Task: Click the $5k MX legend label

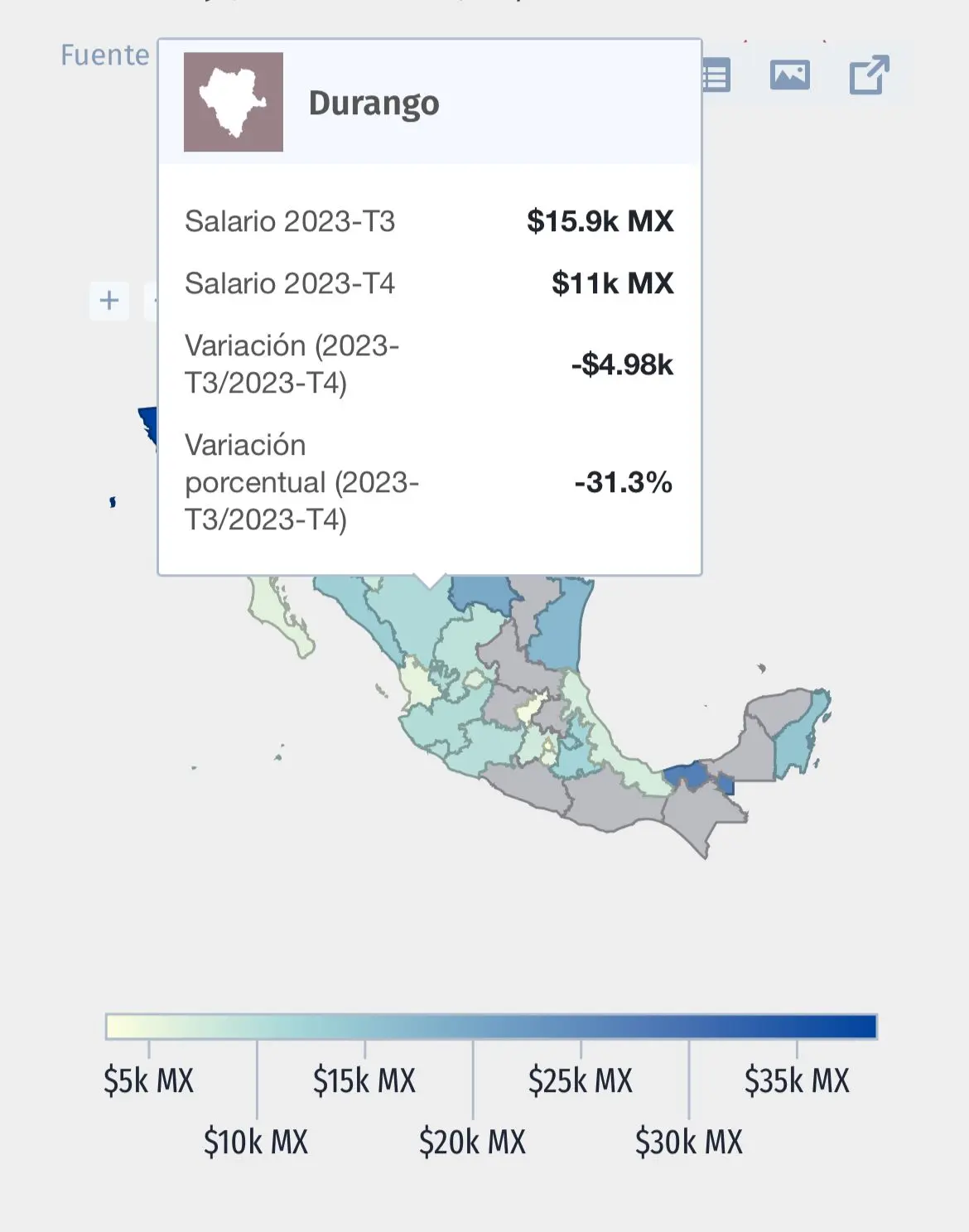Action: pyautogui.click(x=148, y=1080)
